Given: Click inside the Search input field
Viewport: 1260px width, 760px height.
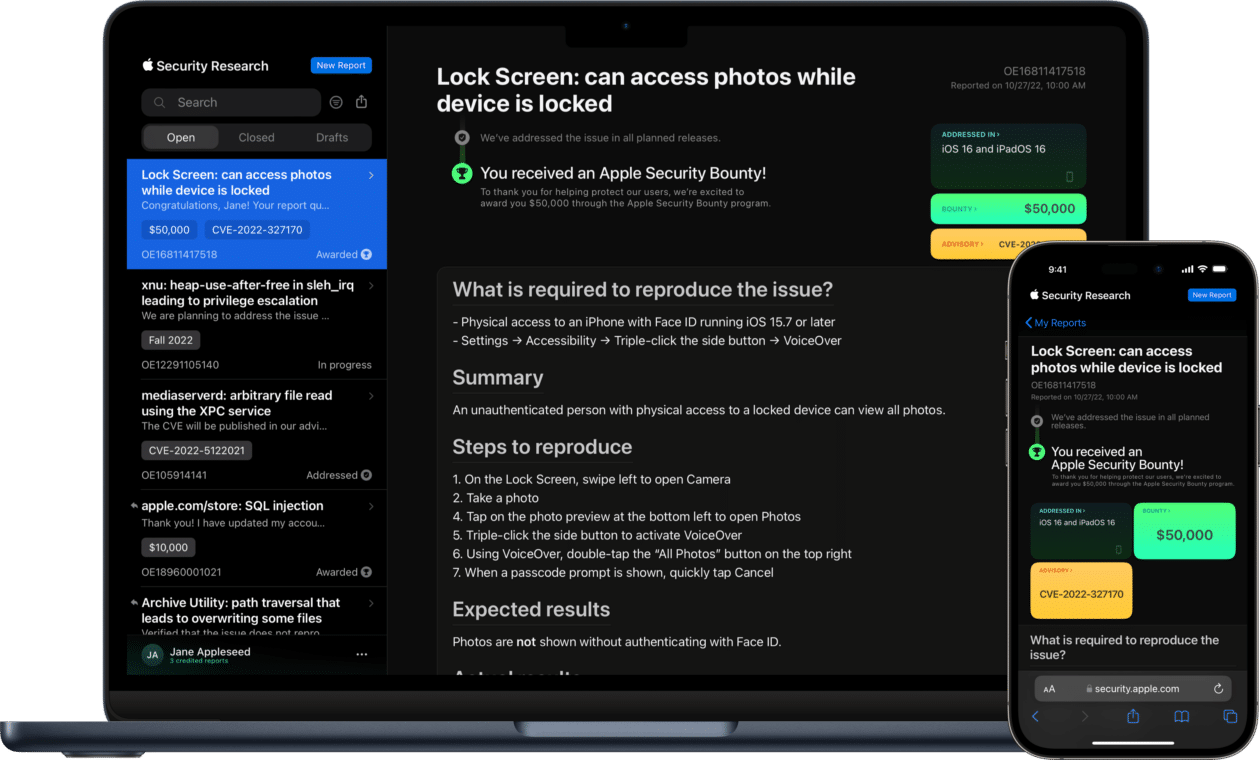Looking at the screenshot, I should (230, 102).
